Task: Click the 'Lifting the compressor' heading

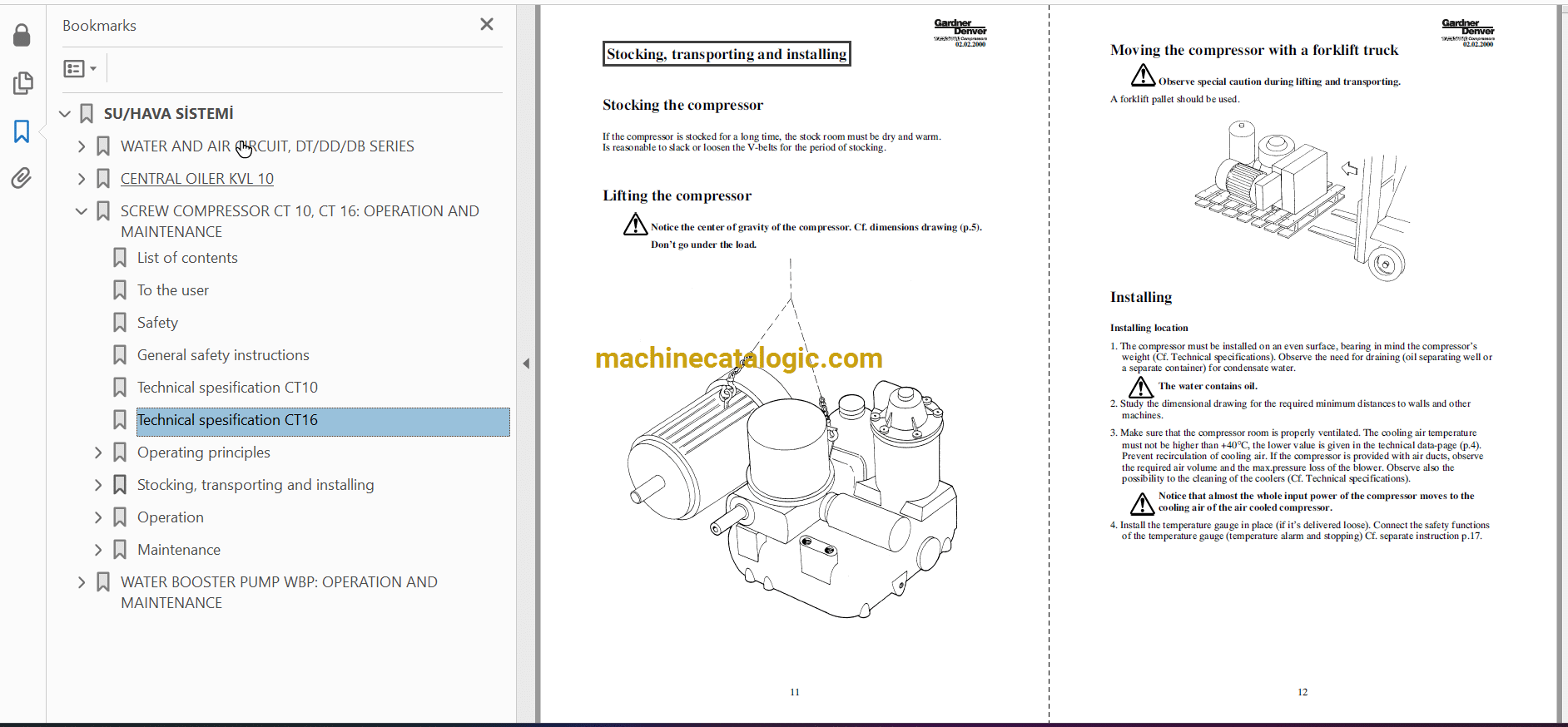Action: (x=677, y=195)
